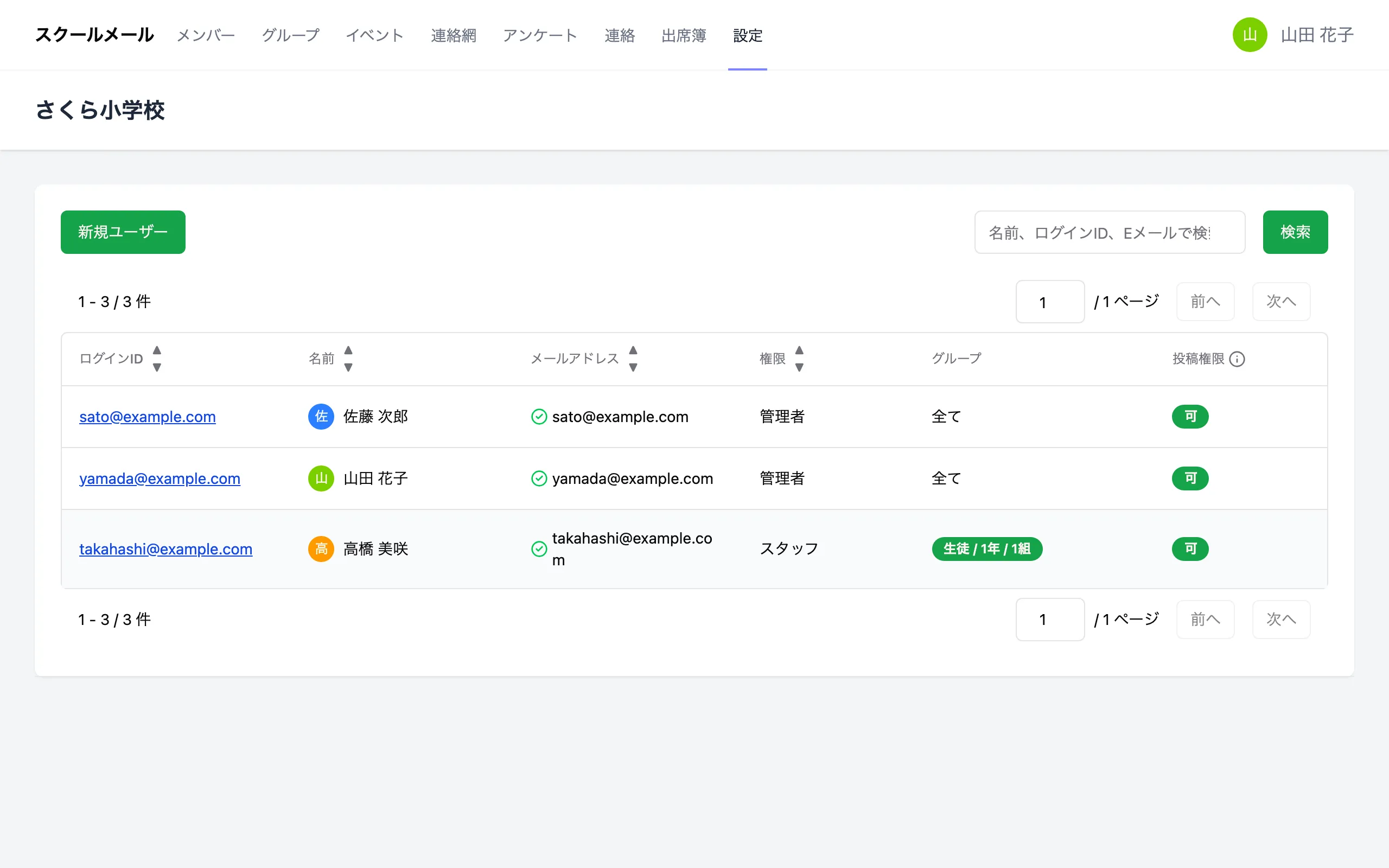Click the bottom 前へ pagination button
The height and width of the screenshot is (868, 1389).
(1205, 620)
